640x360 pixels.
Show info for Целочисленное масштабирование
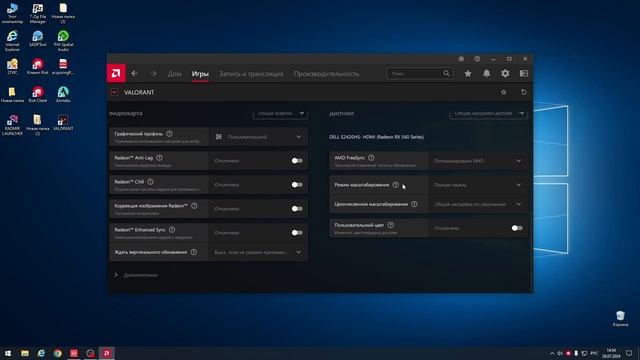tap(414, 204)
